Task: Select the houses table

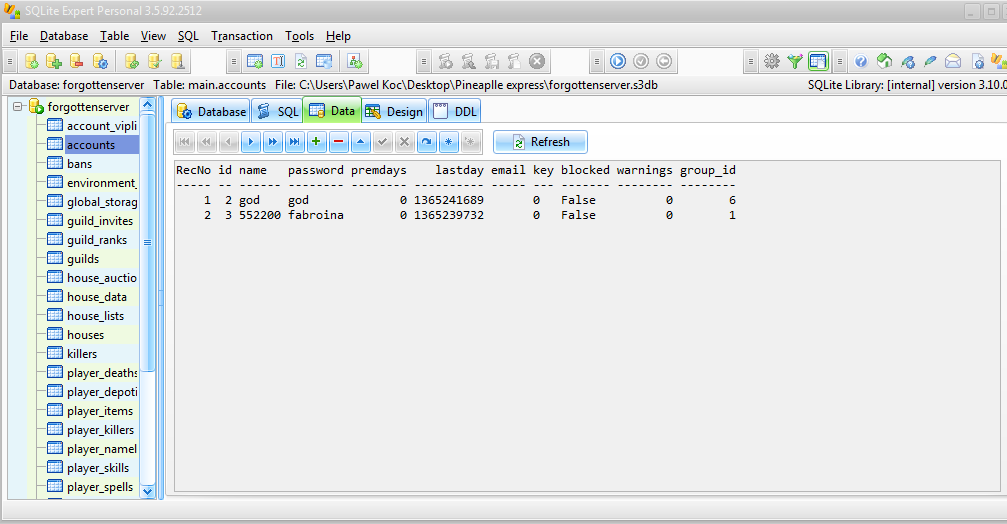Action: pos(85,335)
